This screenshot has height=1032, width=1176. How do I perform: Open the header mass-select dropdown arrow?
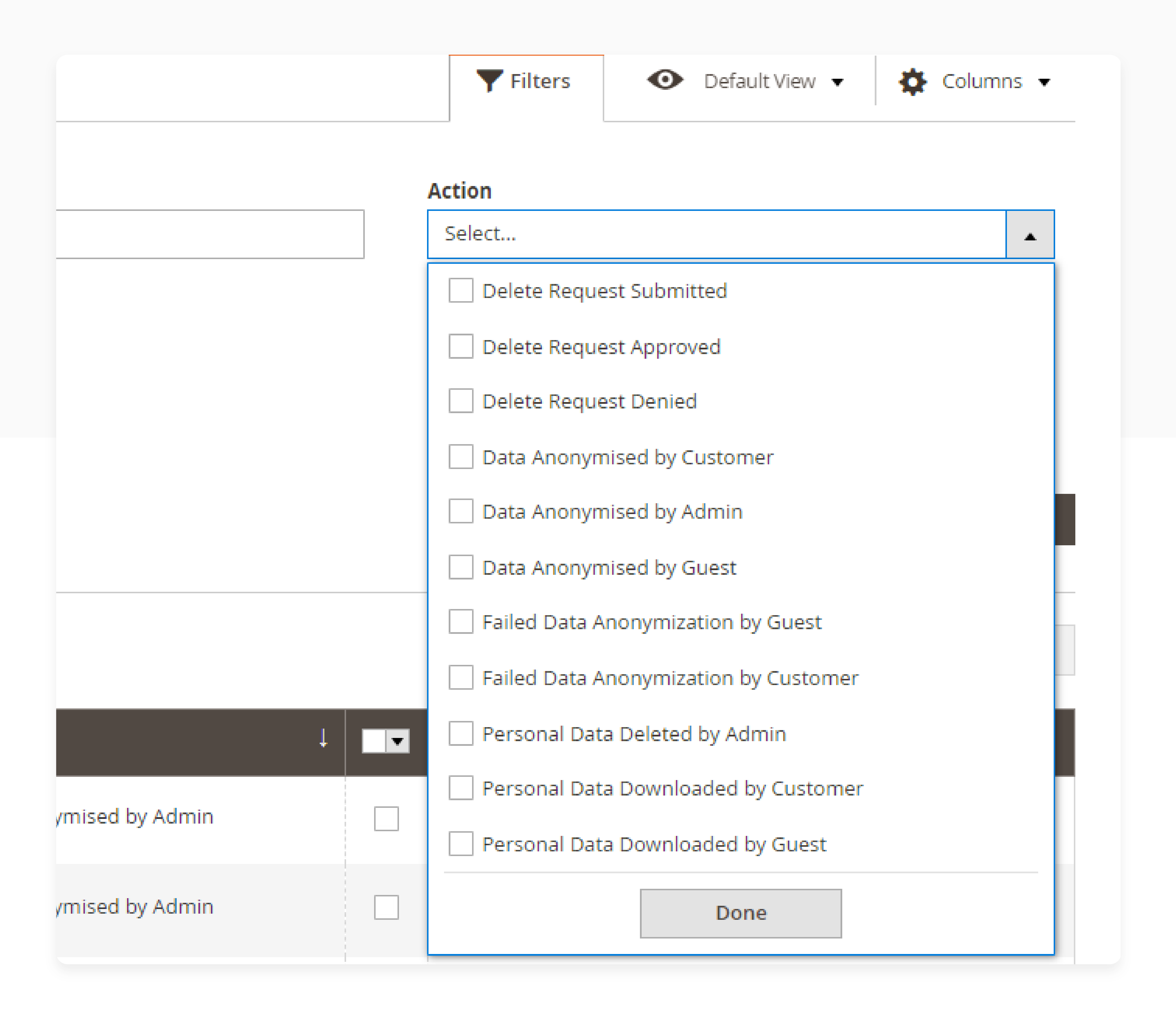397,741
